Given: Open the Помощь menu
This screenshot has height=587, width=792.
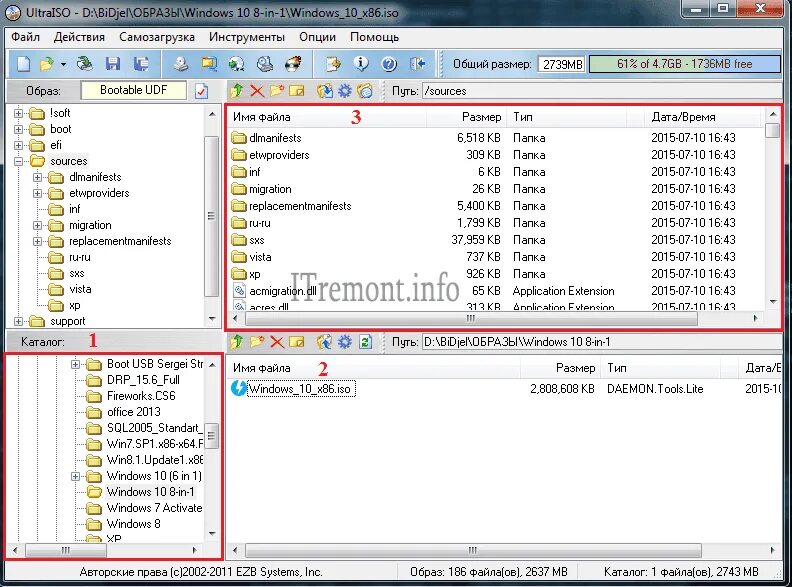Looking at the screenshot, I should (x=374, y=37).
